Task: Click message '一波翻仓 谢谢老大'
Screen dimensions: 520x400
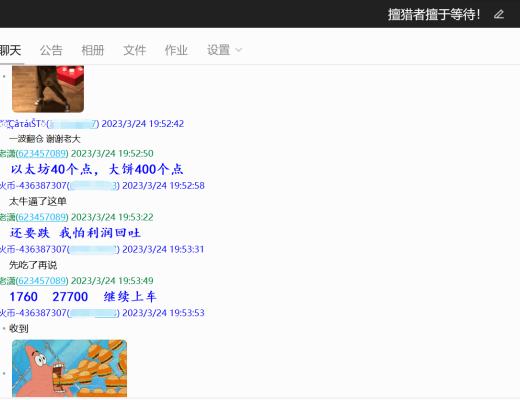Action: click(45, 139)
